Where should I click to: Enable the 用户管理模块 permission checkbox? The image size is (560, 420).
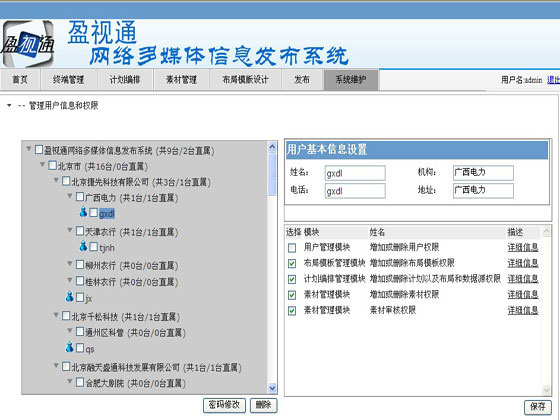coord(292,248)
